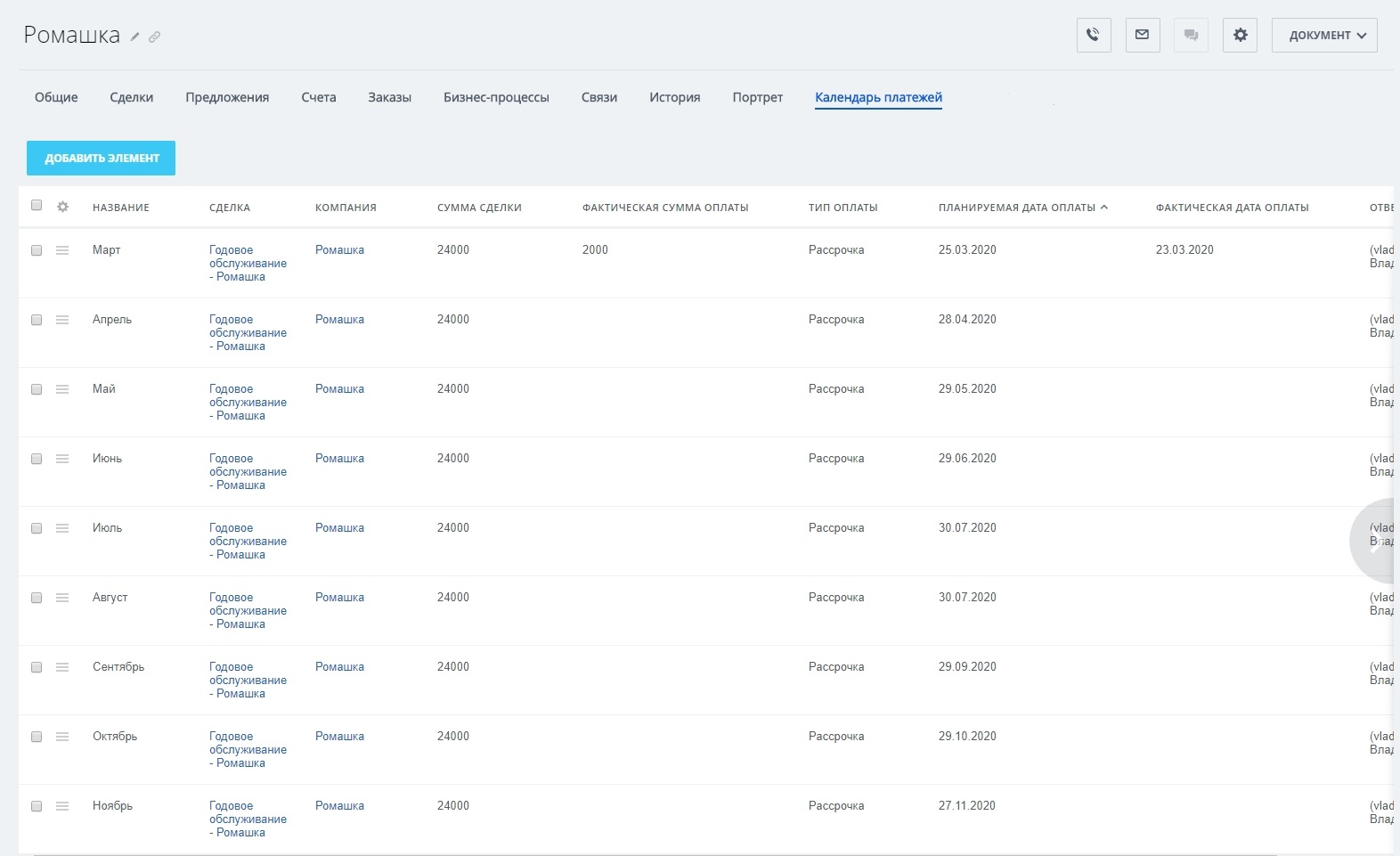
Task: Click the pencil icon to rename Ромашка
Action: coord(135,37)
